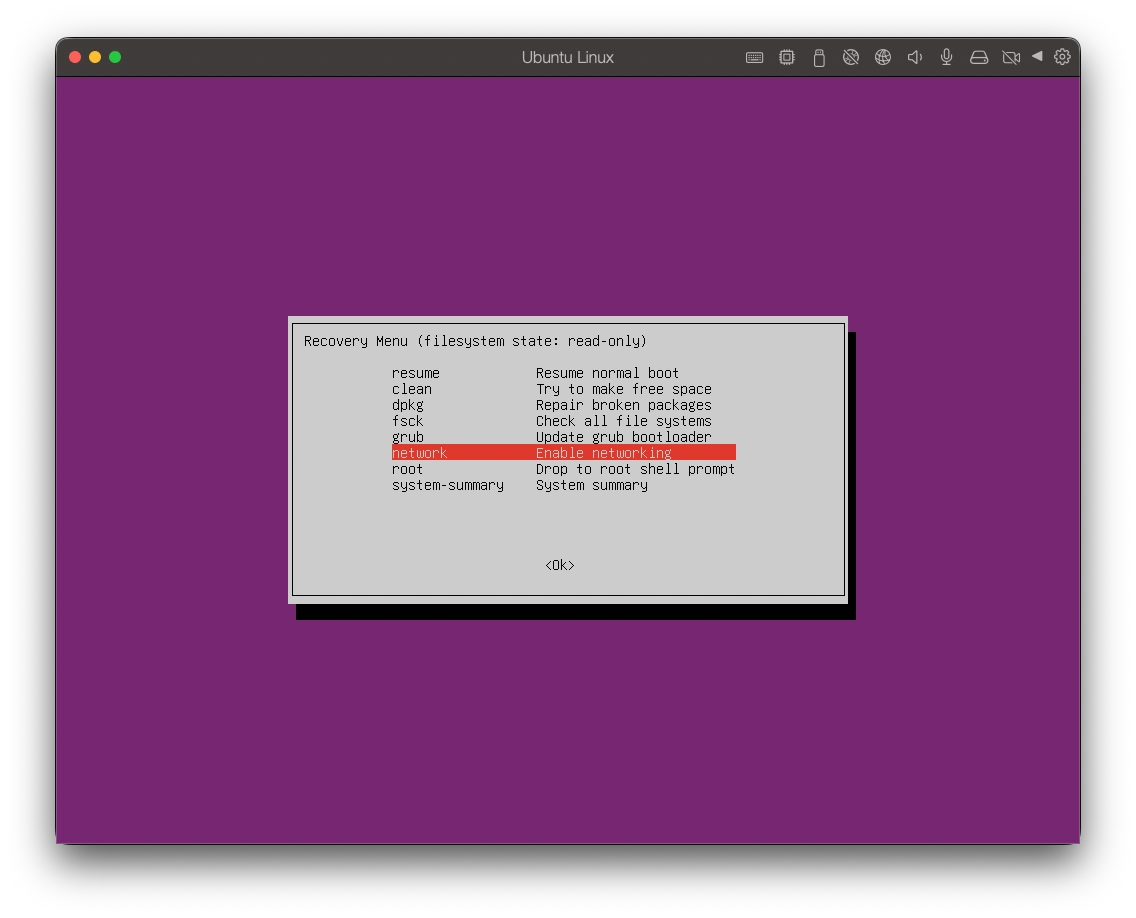Screen dimensions: 1136x918
Task: Open the VM settings gear icon
Action: (1062, 57)
